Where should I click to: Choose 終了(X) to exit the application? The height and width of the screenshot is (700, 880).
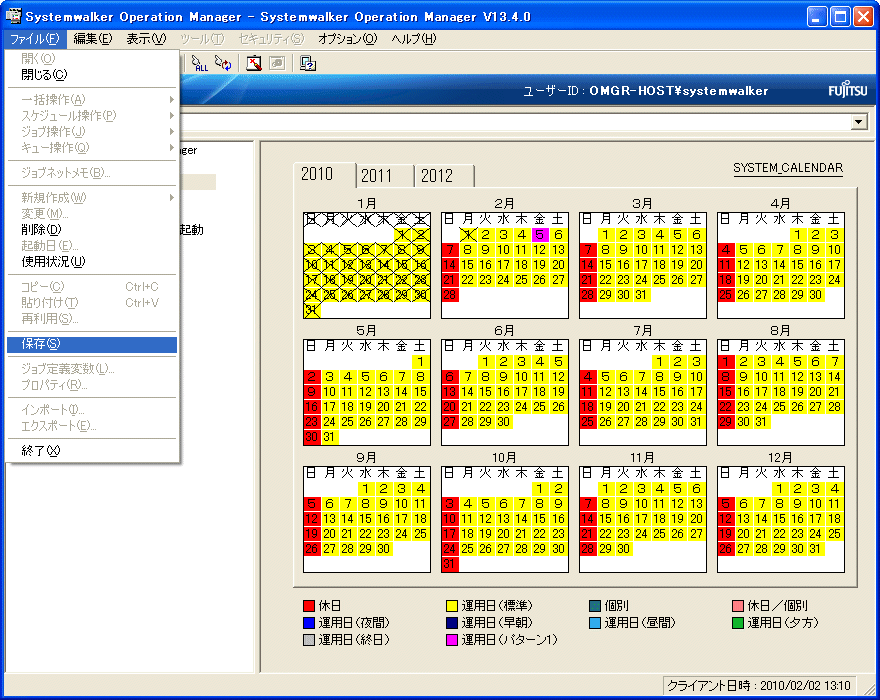(x=92, y=451)
